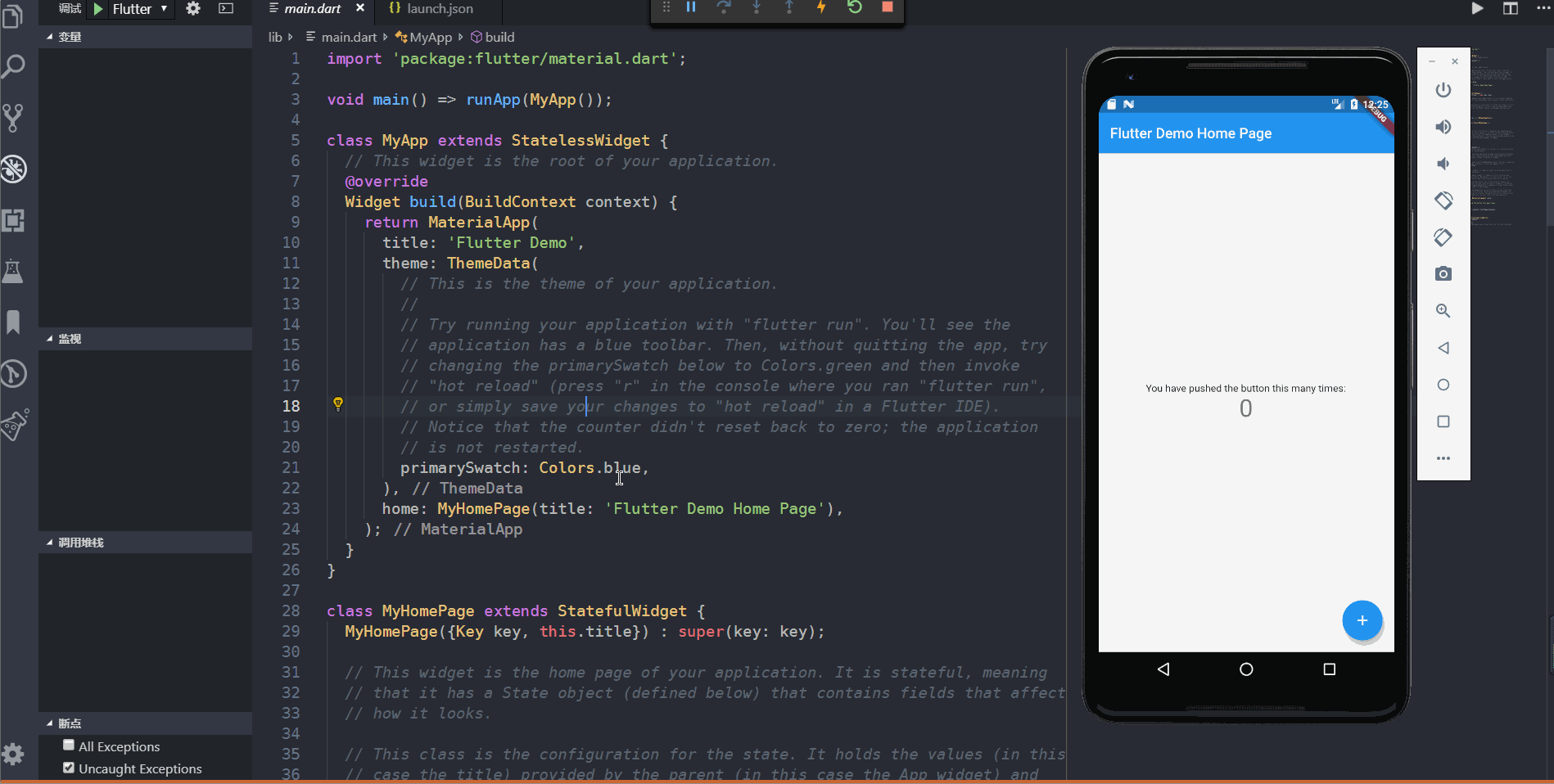Close the main.dart tab
Image resolution: width=1554 pixels, height=784 pixels.
tap(360, 8)
